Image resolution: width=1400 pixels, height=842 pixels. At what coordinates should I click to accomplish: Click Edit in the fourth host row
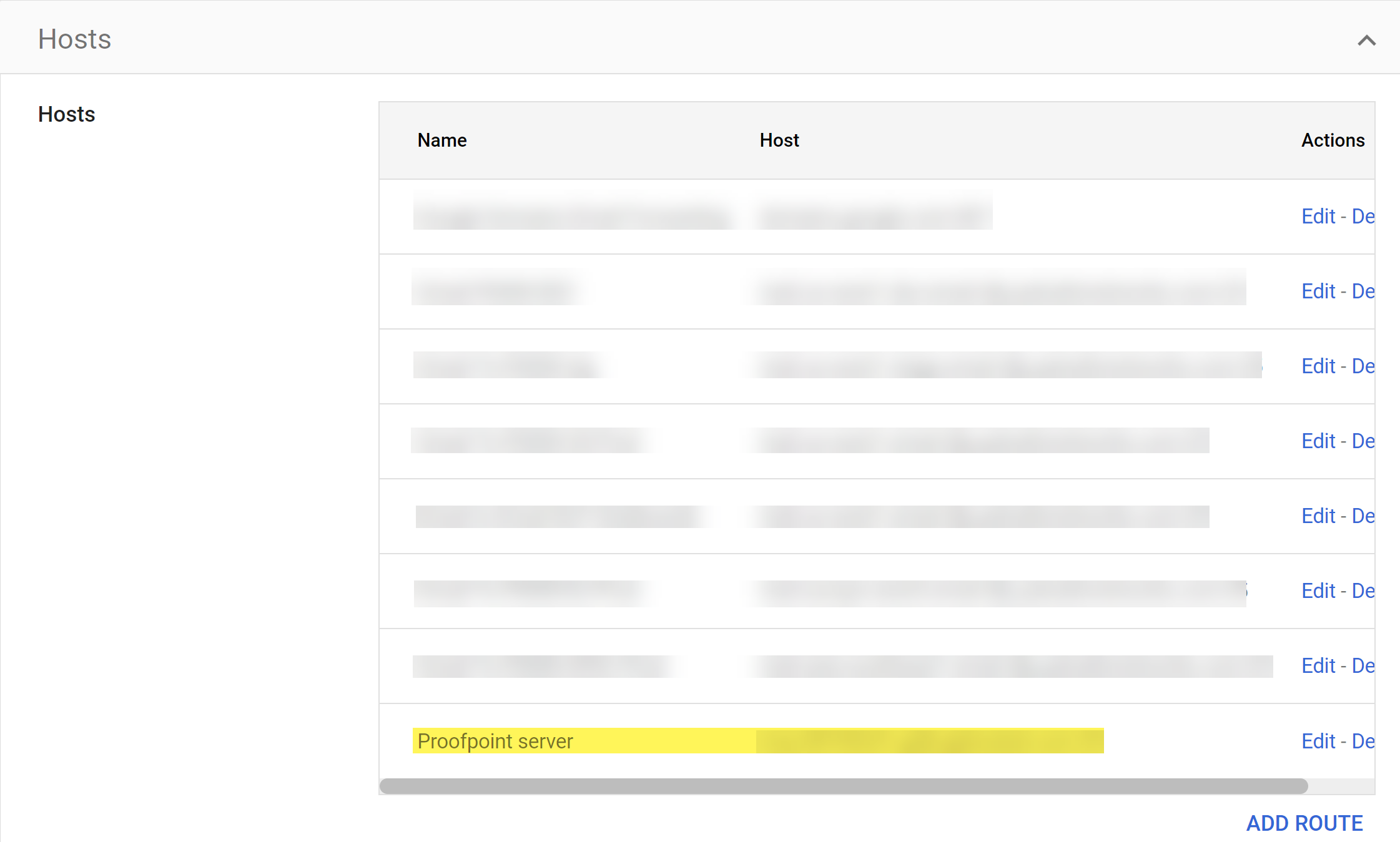point(1318,441)
